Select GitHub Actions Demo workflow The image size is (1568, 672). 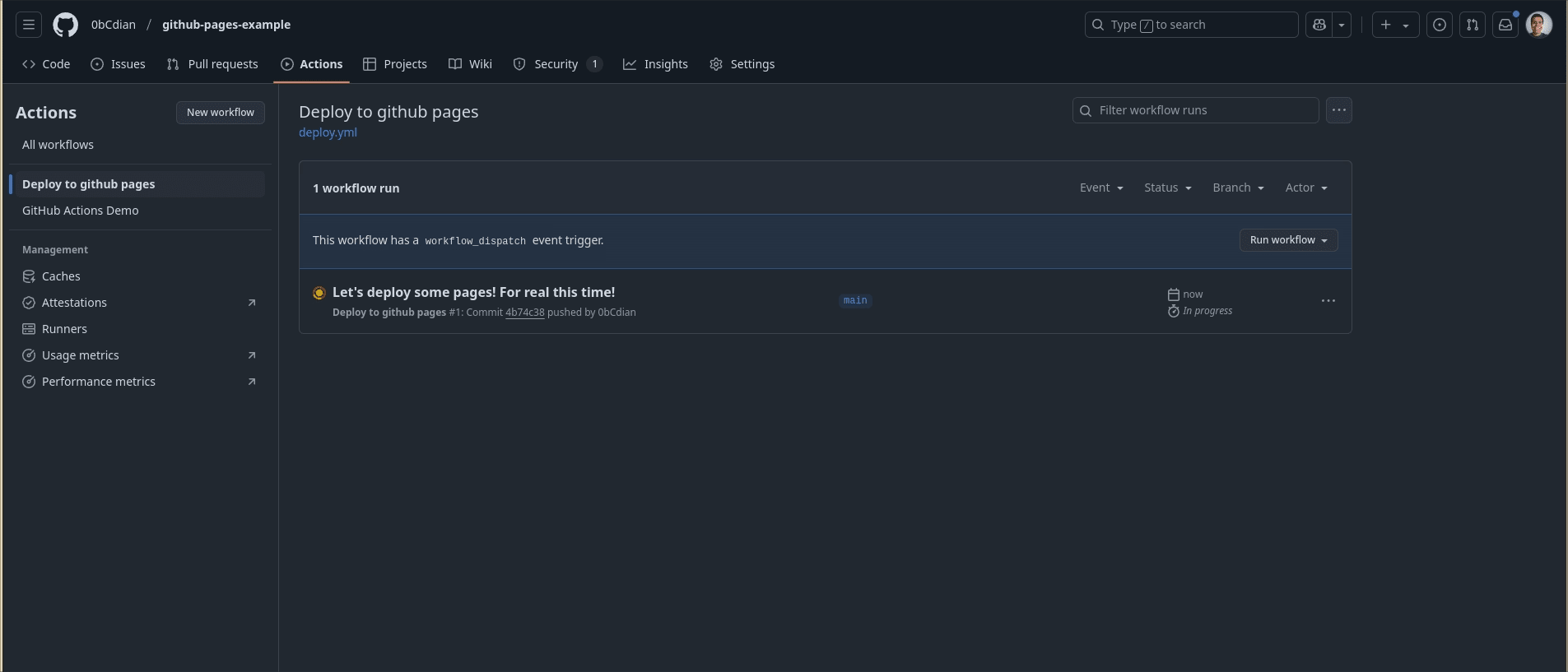[x=140, y=211]
